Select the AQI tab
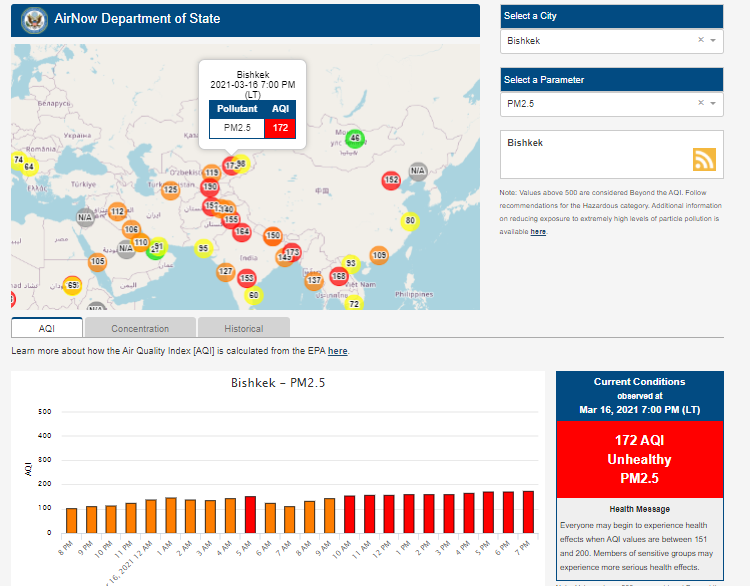The image size is (750, 586). (47, 328)
